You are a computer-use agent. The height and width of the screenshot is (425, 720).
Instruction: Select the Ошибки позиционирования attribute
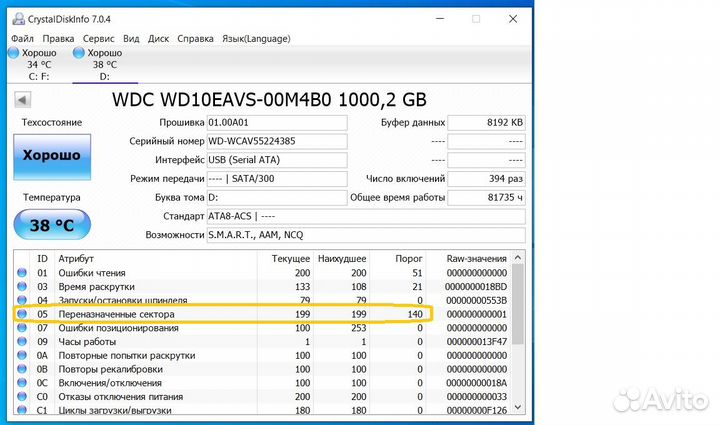tap(118, 328)
